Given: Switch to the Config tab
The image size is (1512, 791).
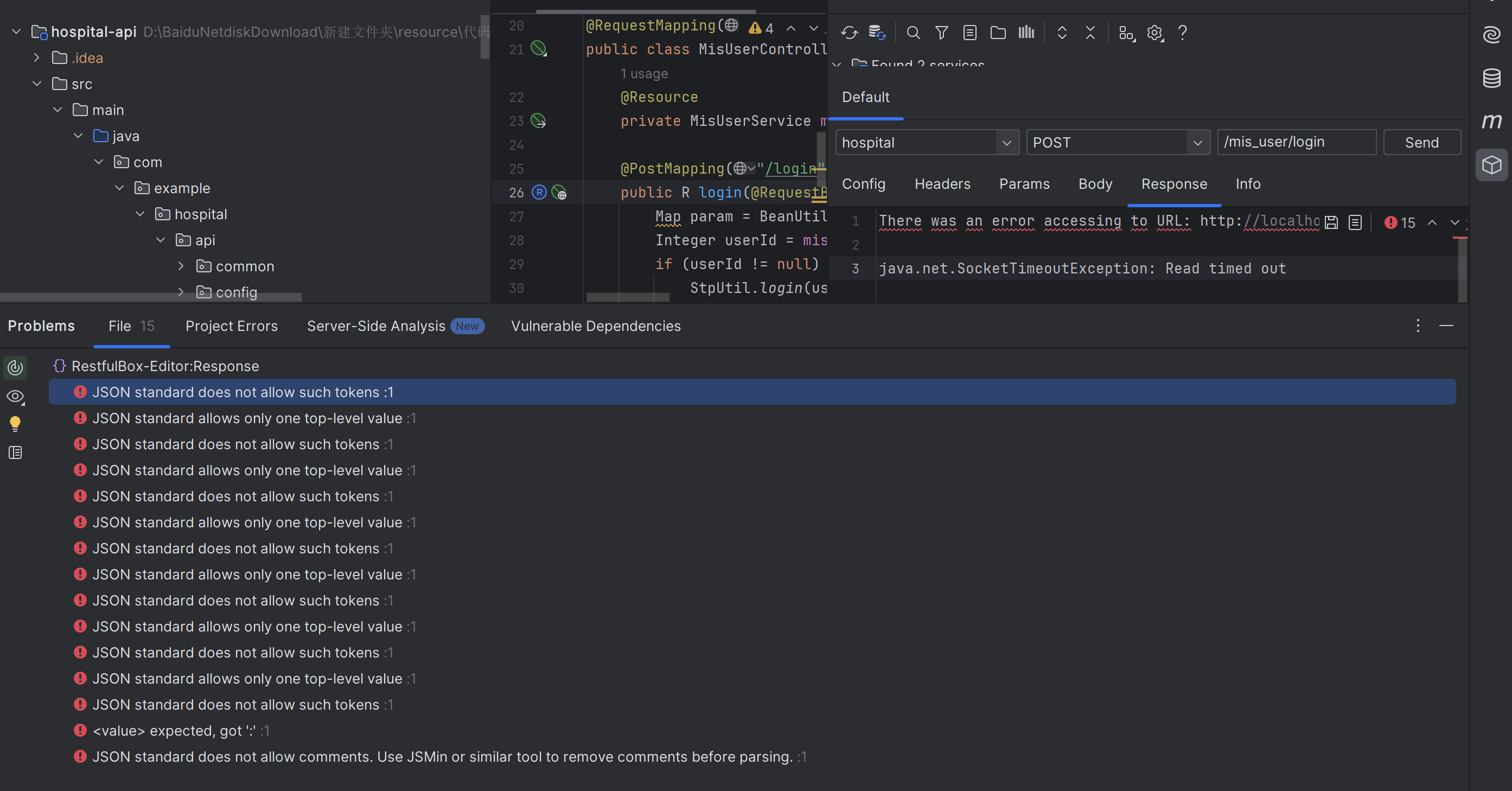Looking at the screenshot, I should pyautogui.click(x=863, y=184).
